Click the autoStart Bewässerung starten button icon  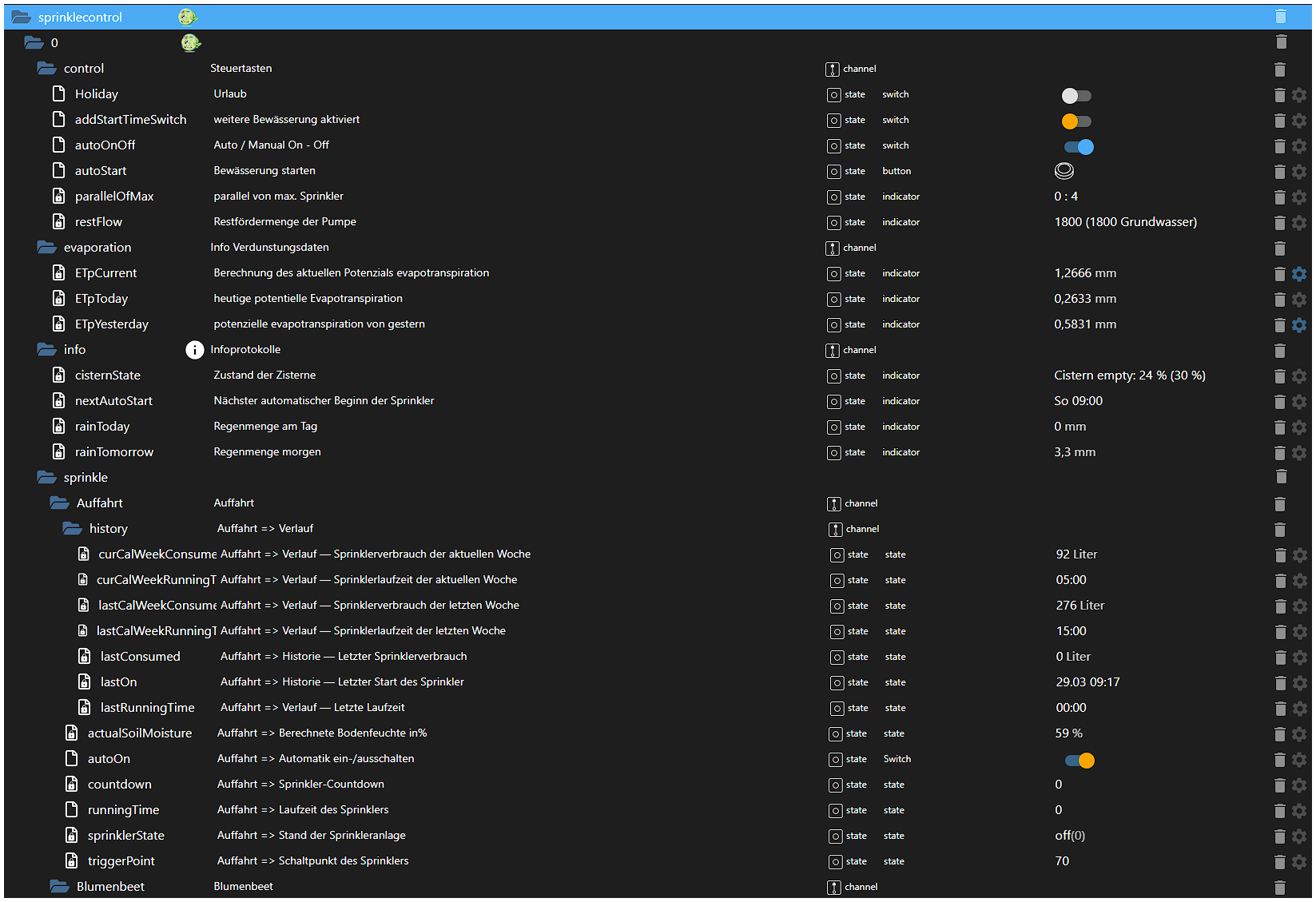(x=1064, y=171)
